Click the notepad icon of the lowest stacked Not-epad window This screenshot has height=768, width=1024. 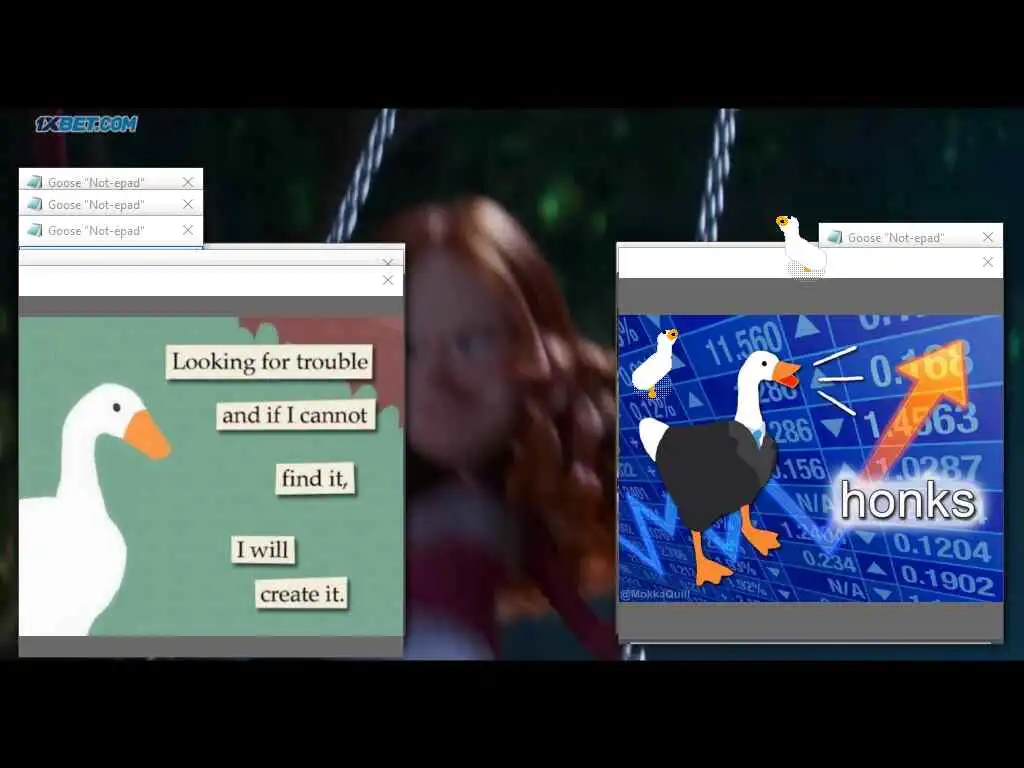35,230
